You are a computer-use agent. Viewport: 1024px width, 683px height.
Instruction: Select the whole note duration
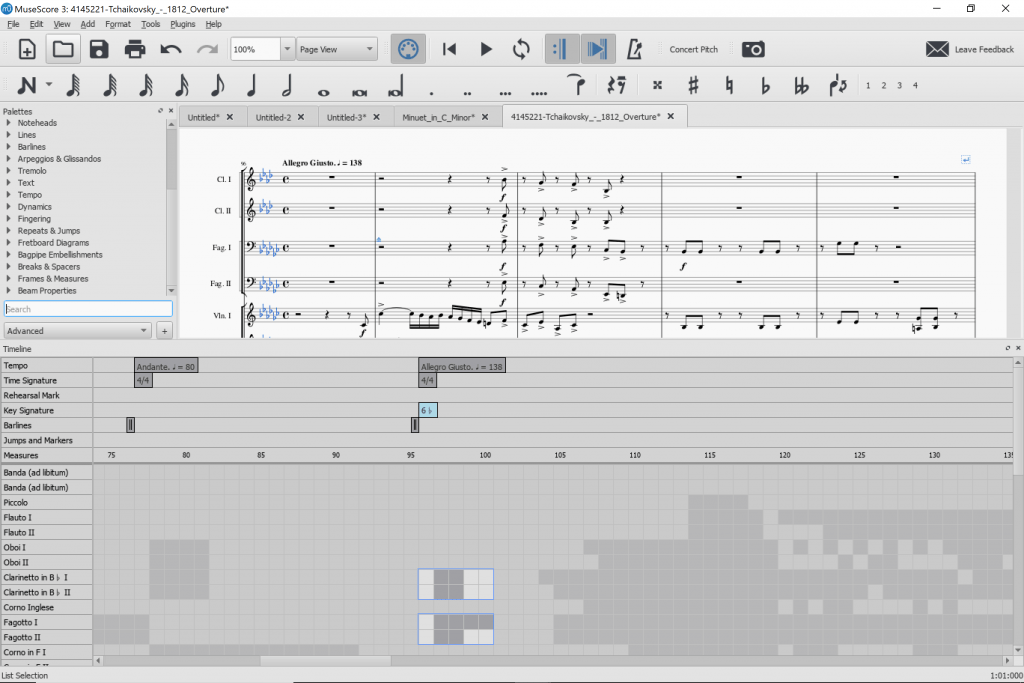tap(323, 92)
